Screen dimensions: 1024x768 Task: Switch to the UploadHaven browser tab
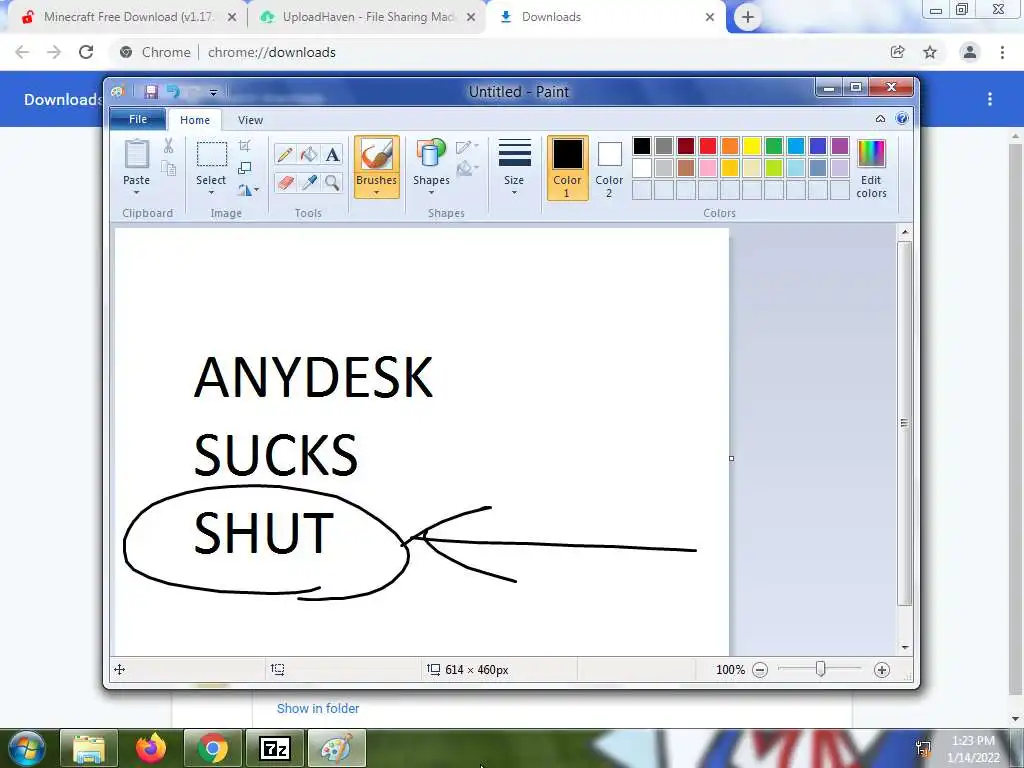pyautogui.click(x=368, y=17)
